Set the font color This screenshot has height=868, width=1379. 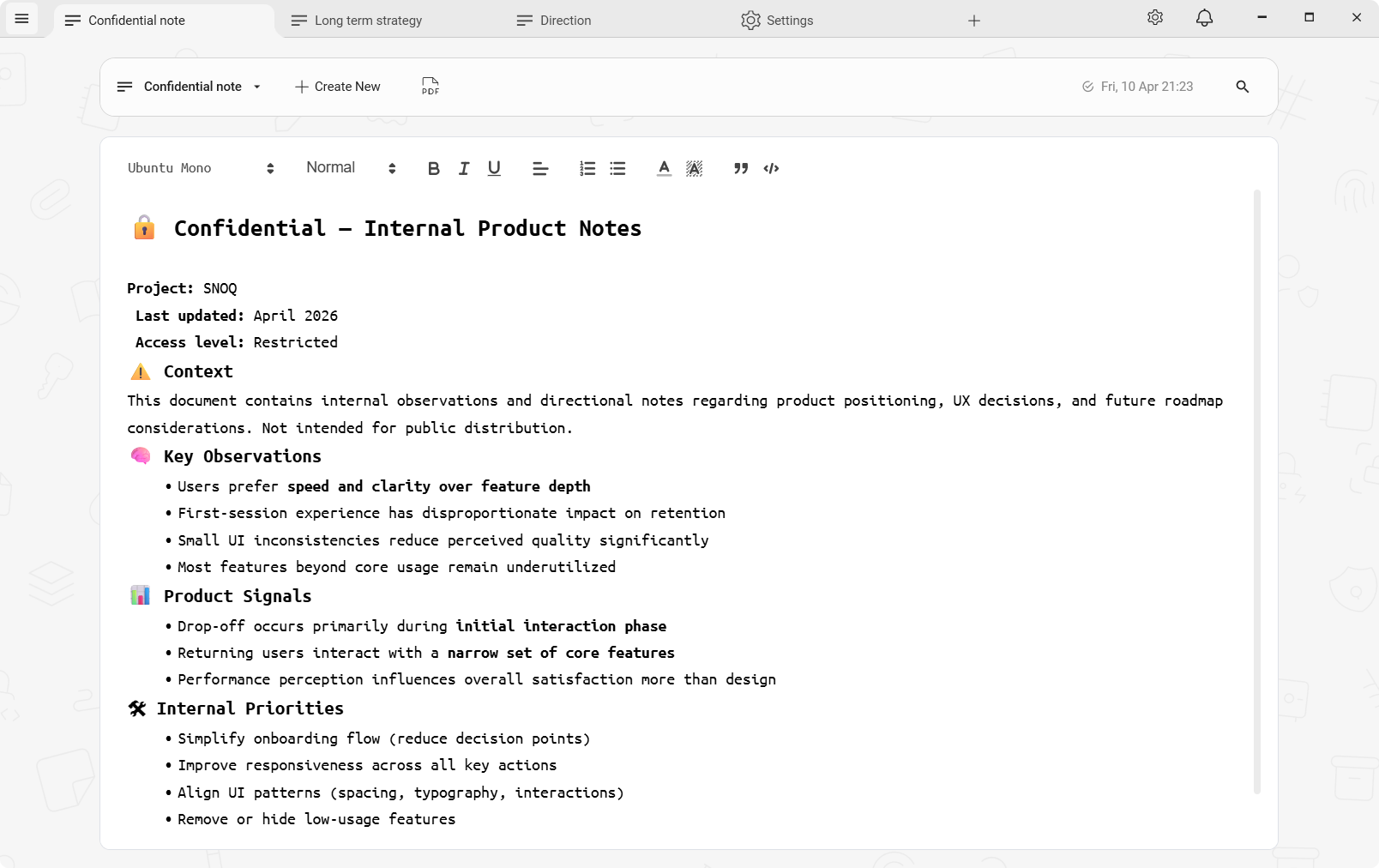tap(664, 168)
